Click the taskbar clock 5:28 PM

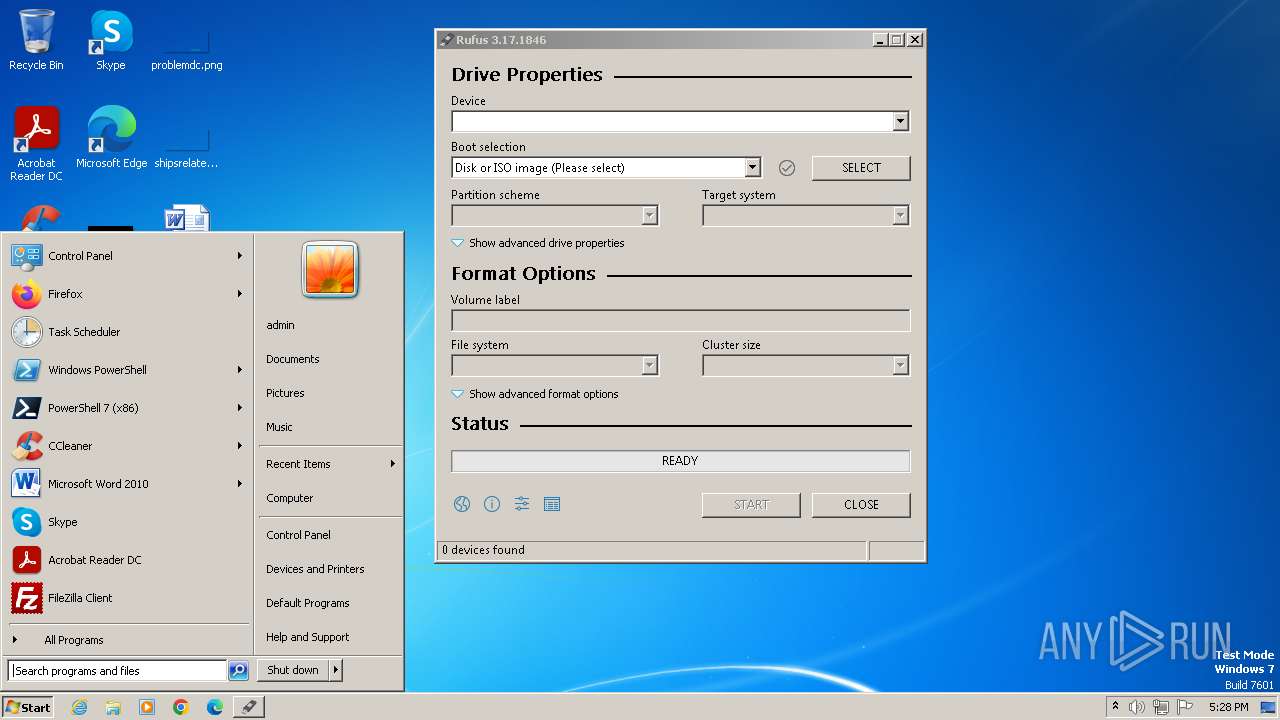1228,707
